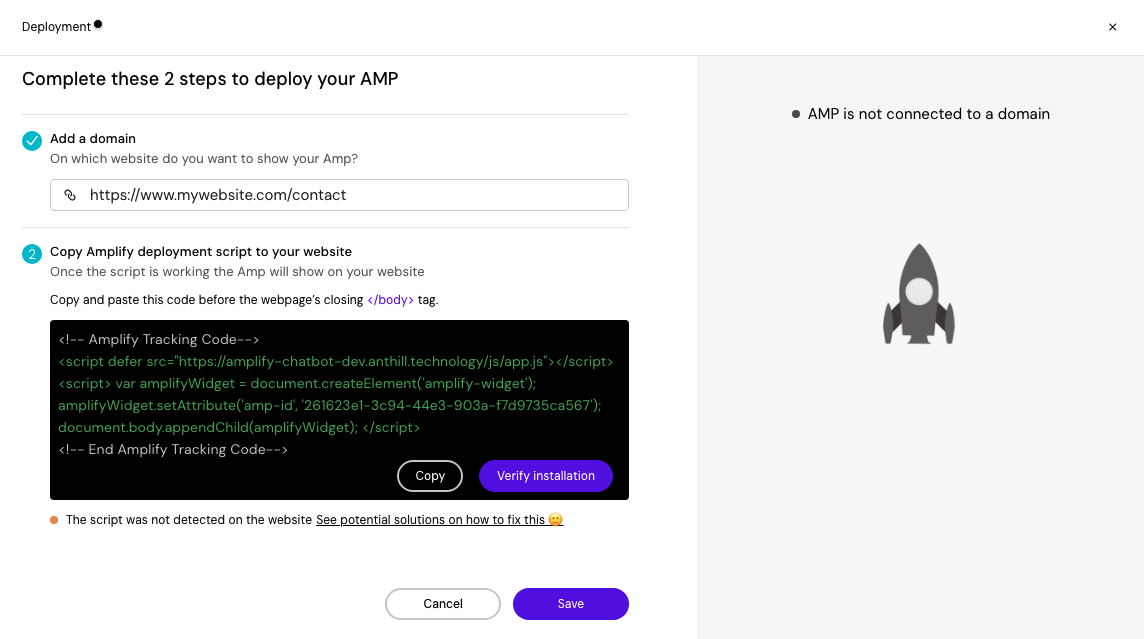Screen dimensions: 1144x639
Task: Open See potential solutions on how to fix
Action: [431, 520]
